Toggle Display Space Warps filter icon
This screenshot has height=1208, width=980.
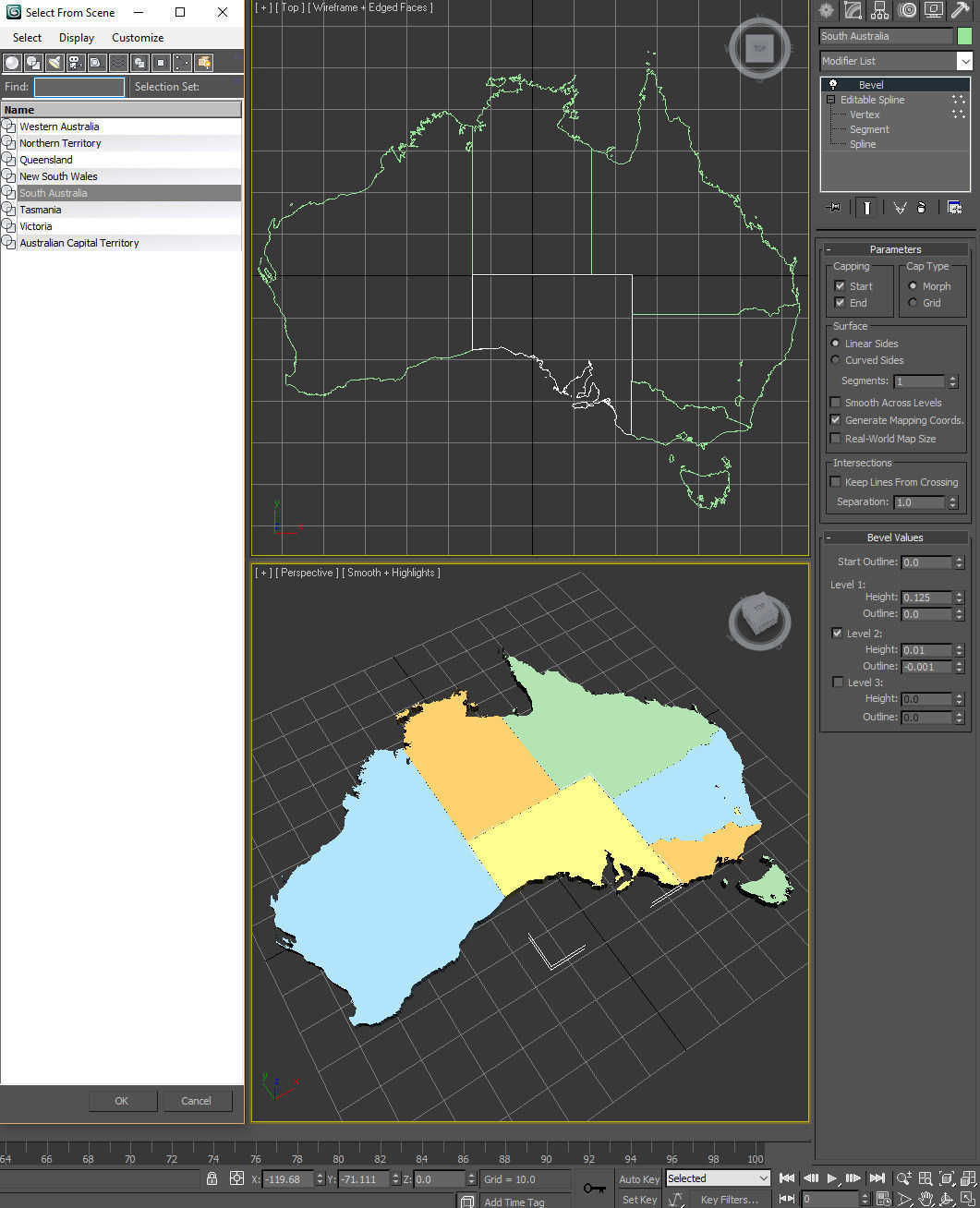tap(118, 63)
